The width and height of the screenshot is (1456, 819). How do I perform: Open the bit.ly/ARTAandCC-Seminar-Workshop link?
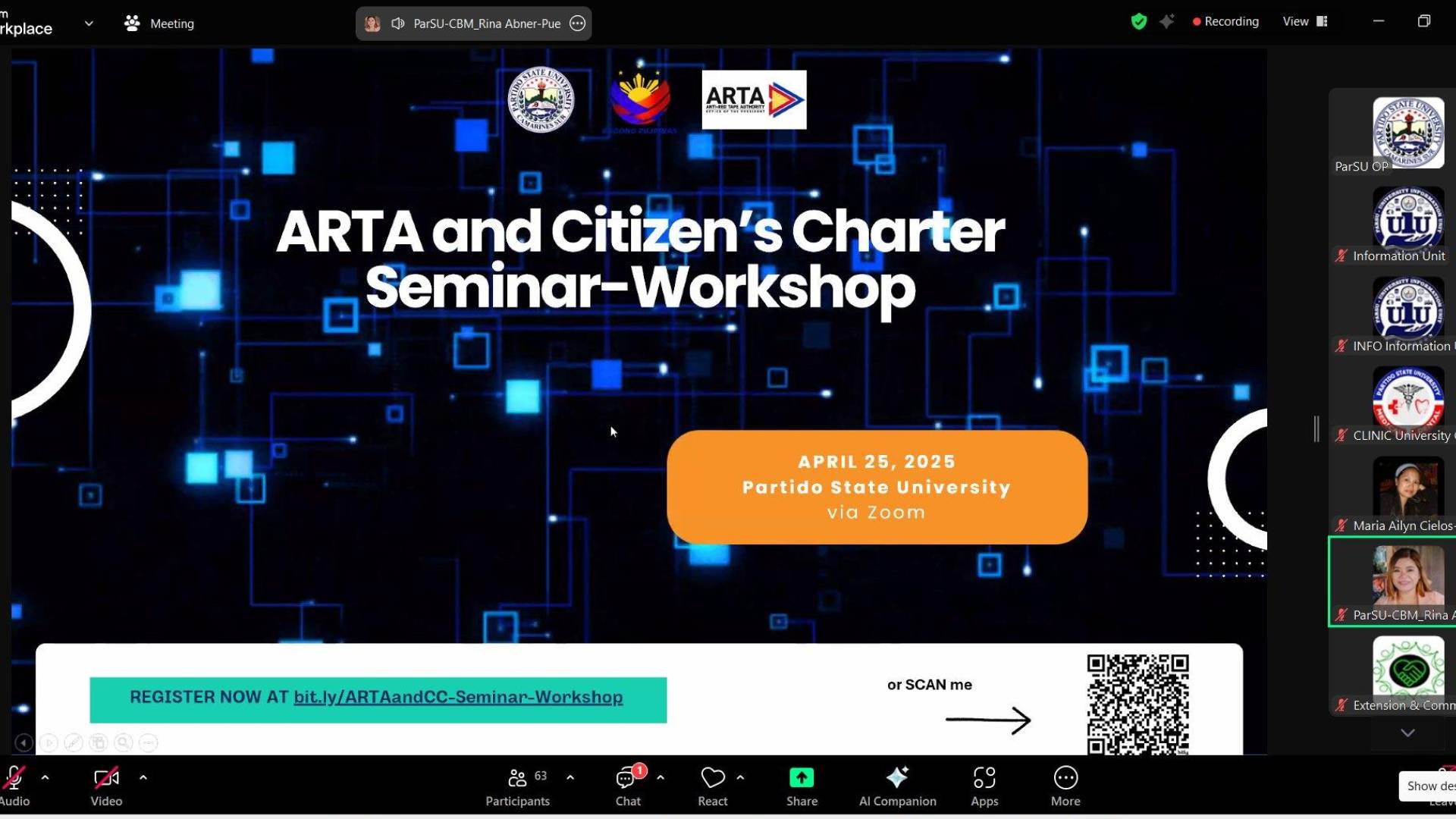[x=458, y=697]
